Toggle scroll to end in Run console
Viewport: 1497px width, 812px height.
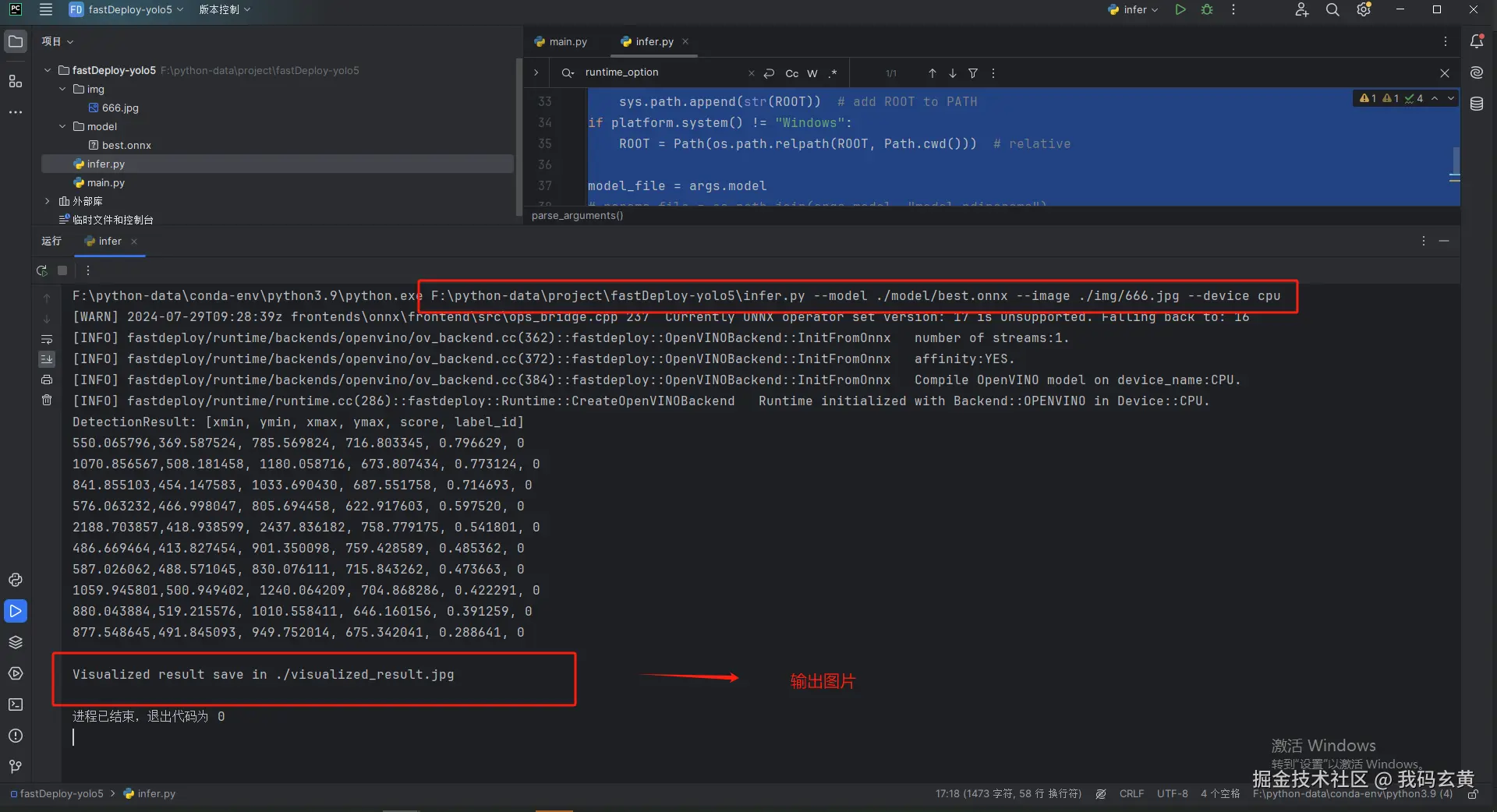pyautogui.click(x=47, y=359)
